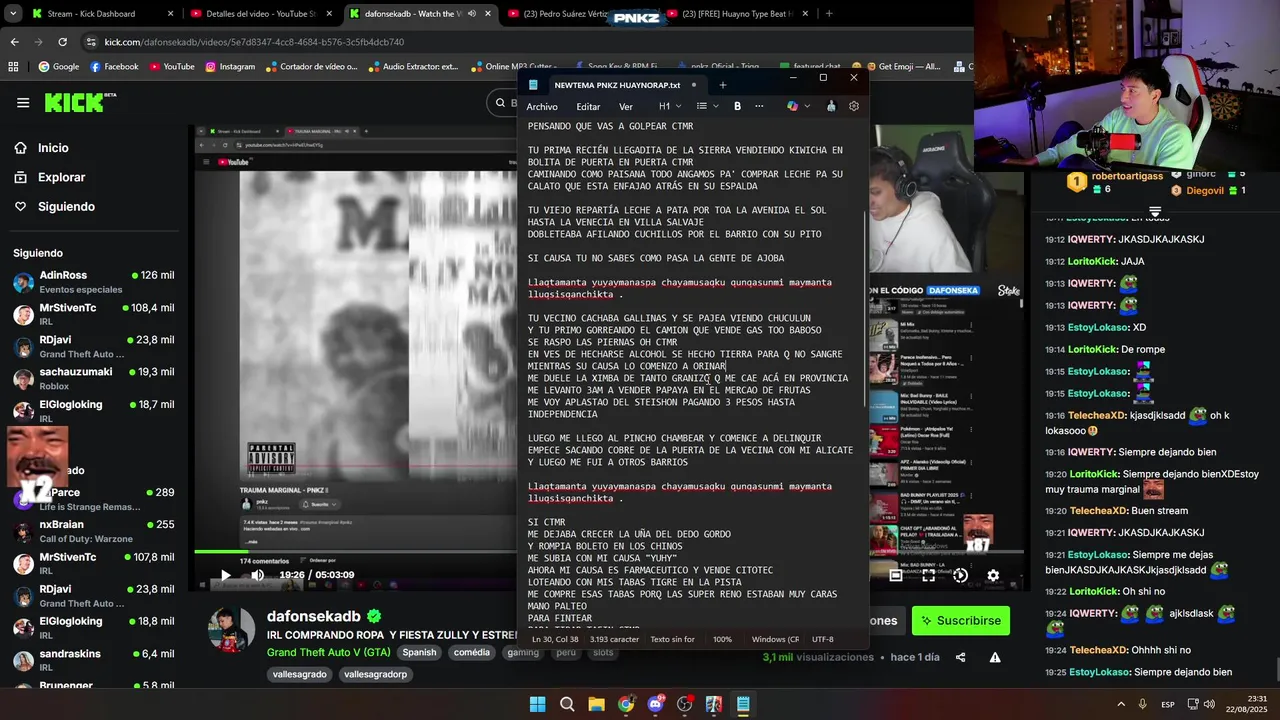The width and height of the screenshot is (1280, 720).
Task: Open the zoom level 100% selector
Action: click(x=722, y=639)
